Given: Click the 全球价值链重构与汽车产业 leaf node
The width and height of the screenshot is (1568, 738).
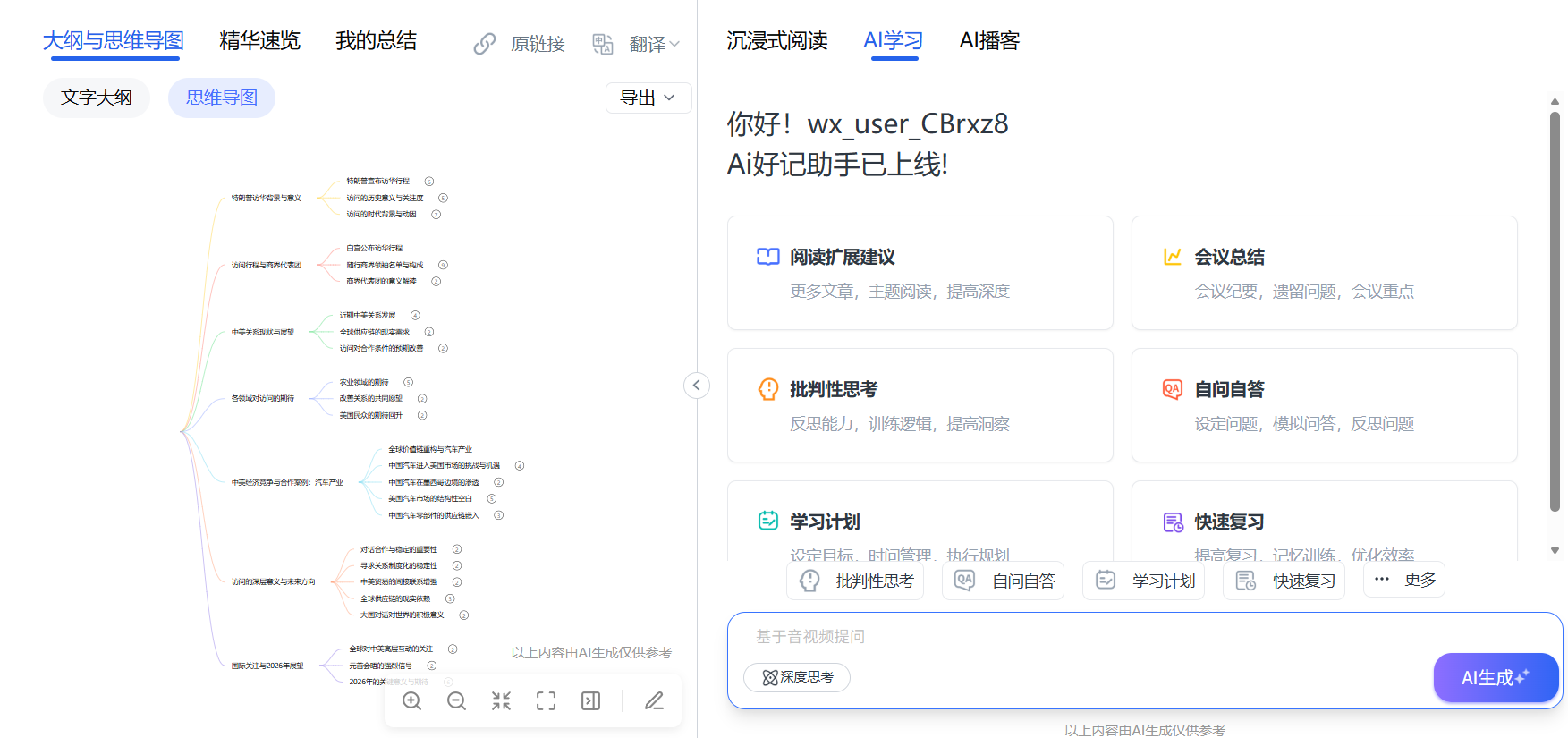Looking at the screenshot, I should [x=430, y=450].
